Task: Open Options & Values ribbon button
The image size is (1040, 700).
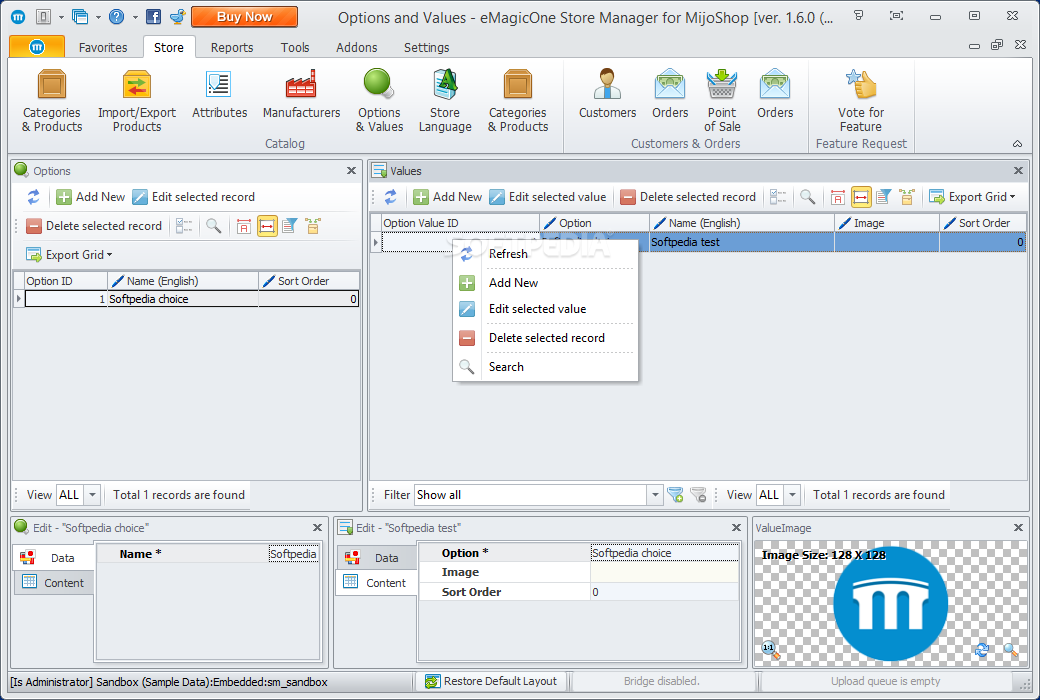Action: tap(379, 101)
